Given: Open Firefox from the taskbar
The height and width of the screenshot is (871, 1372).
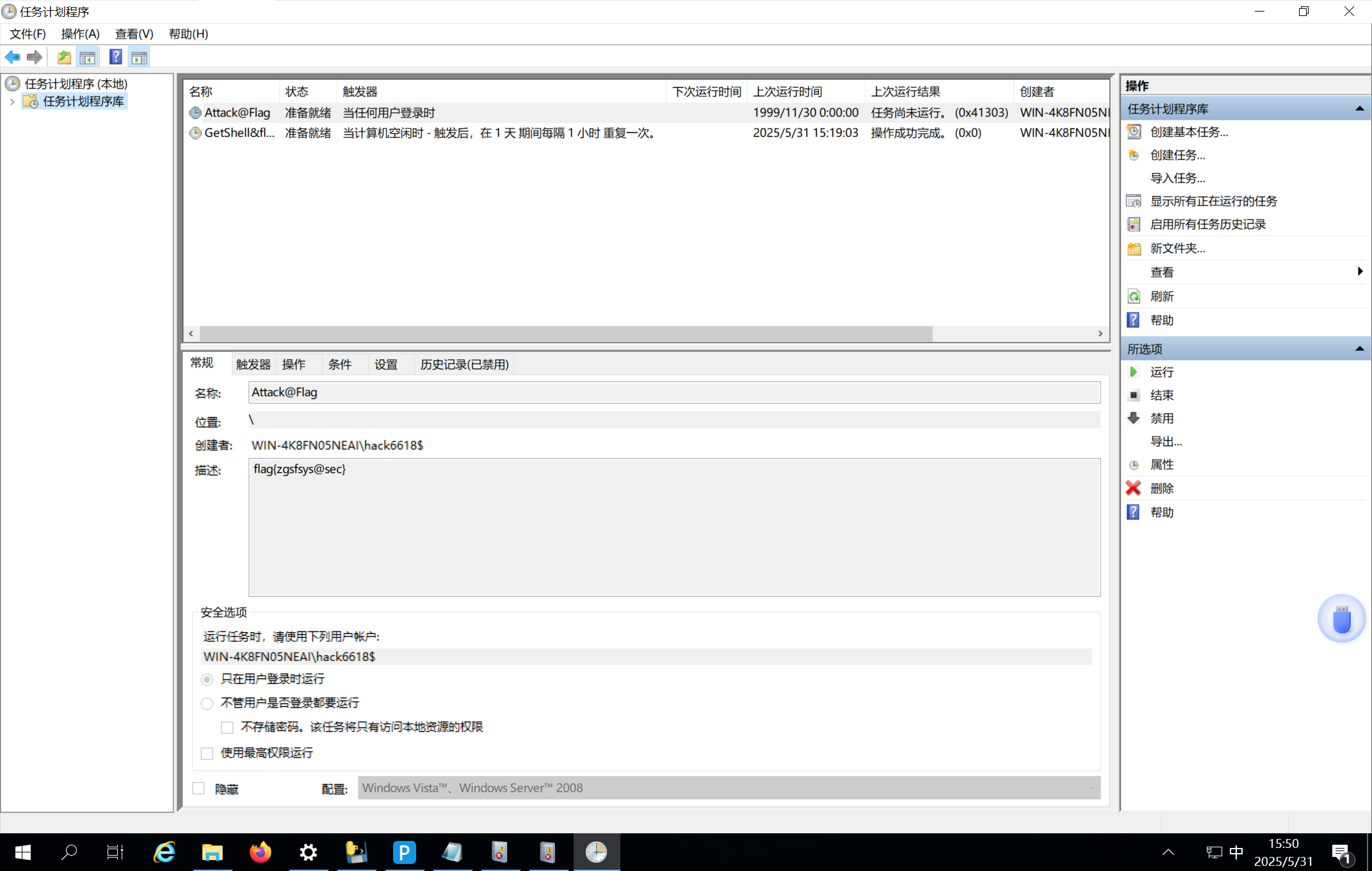Looking at the screenshot, I should click(x=260, y=852).
